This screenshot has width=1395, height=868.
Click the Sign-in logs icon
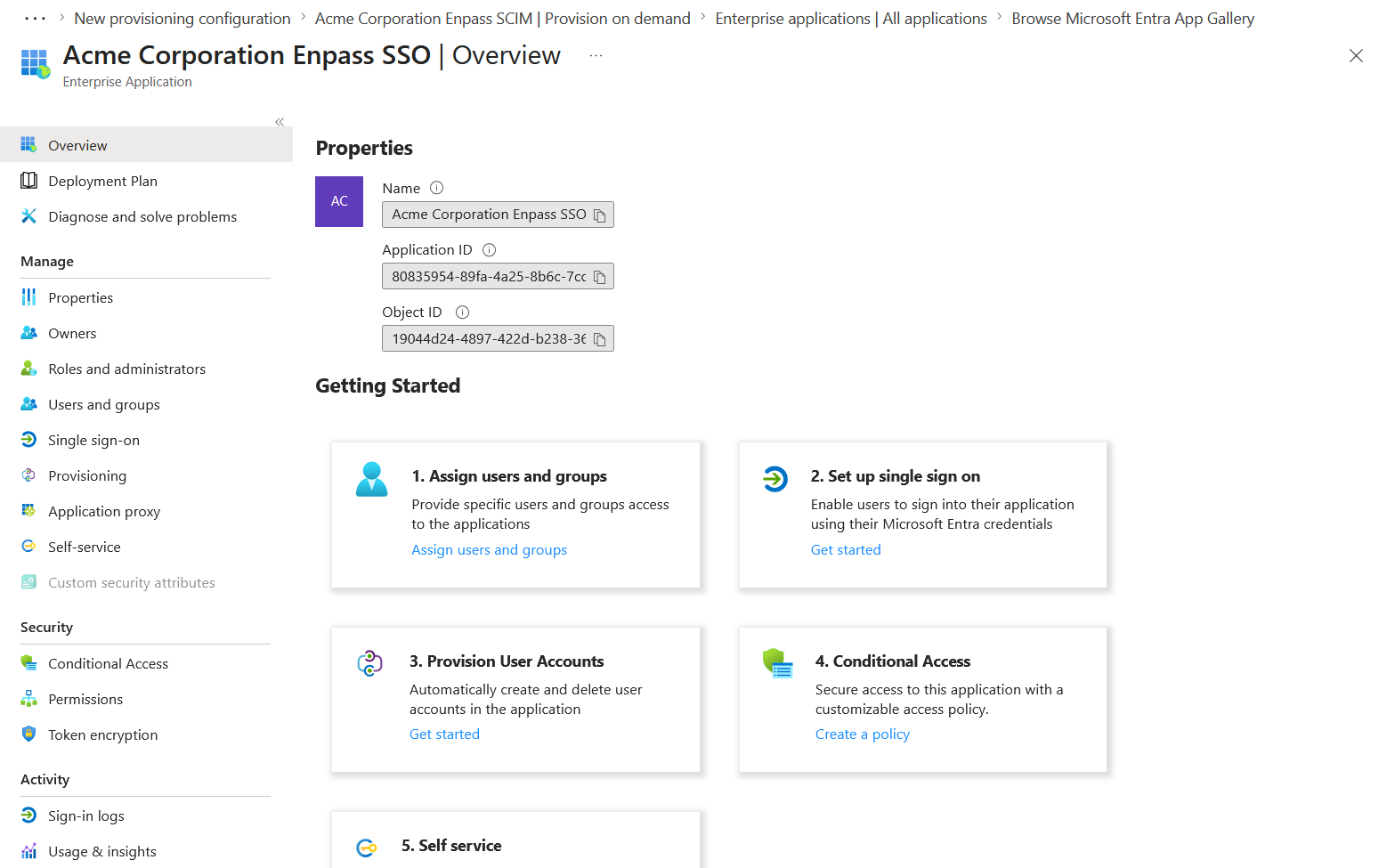pos(28,815)
